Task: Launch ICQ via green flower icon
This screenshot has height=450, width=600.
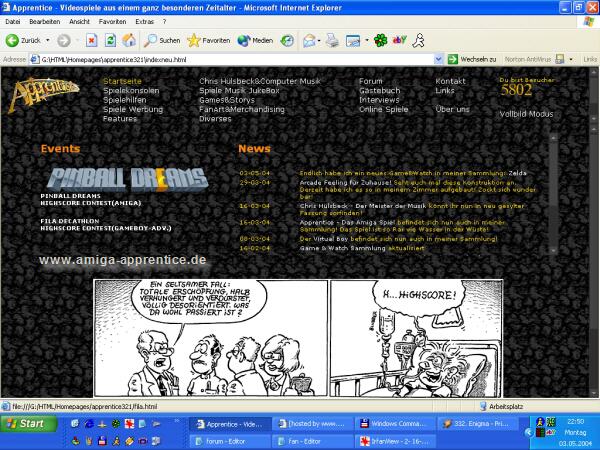Action: click(380, 40)
